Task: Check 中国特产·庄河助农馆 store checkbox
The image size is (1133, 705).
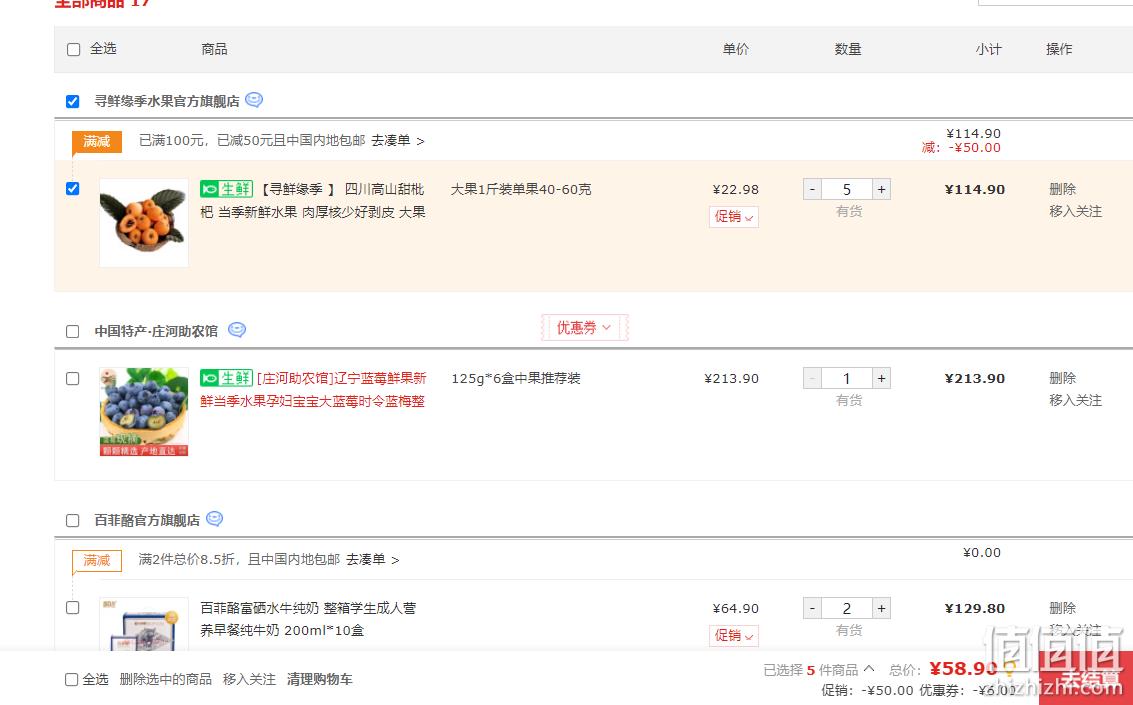Action: pyautogui.click(x=72, y=332)
